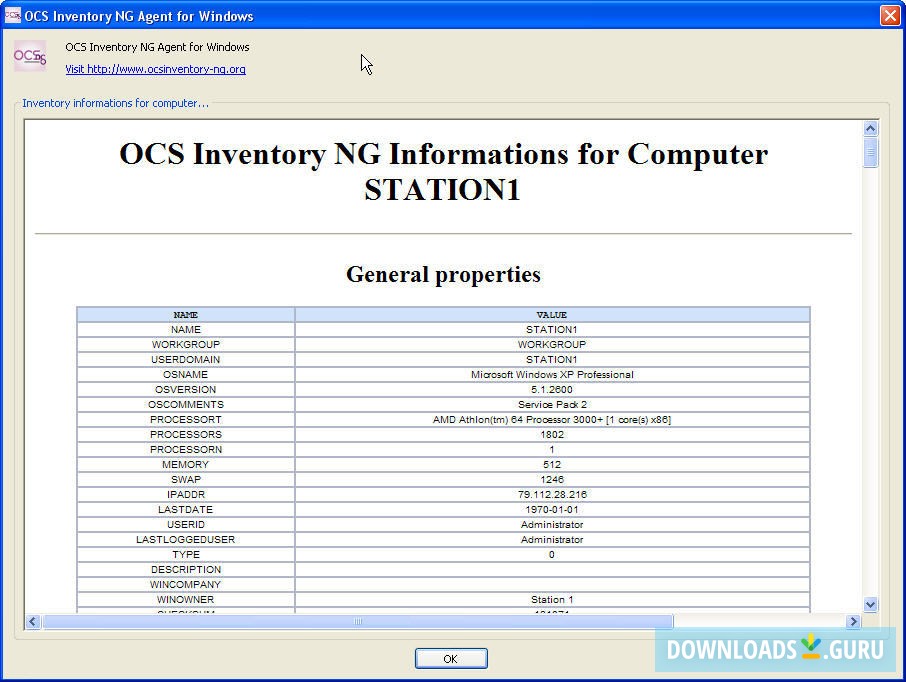Click the IPADDR row label

[185, 495]
